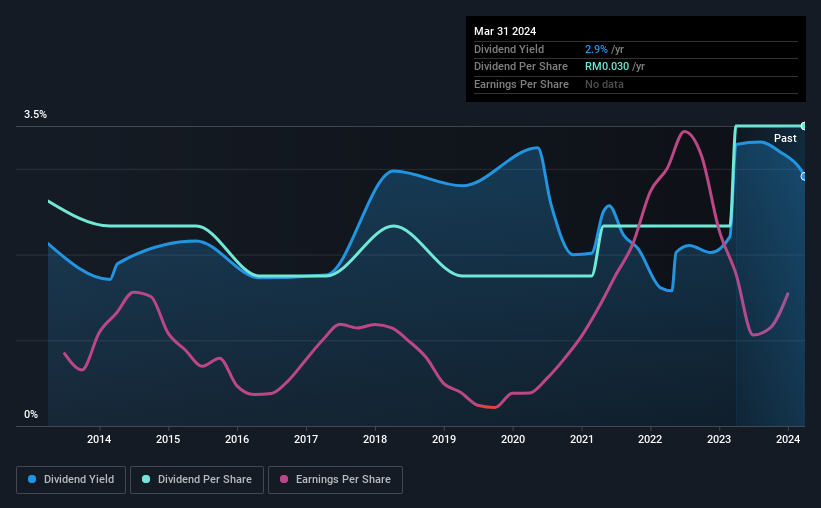This screenshot has width=821, height=508.
Task: Click the RM0.030 dividend per share value
Action: pos(607,67)
